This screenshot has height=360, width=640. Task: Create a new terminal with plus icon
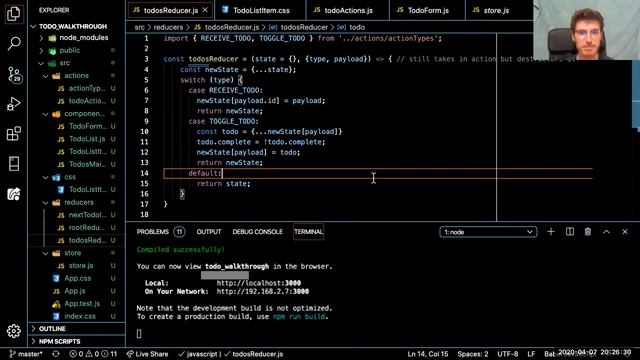(551, 232)
